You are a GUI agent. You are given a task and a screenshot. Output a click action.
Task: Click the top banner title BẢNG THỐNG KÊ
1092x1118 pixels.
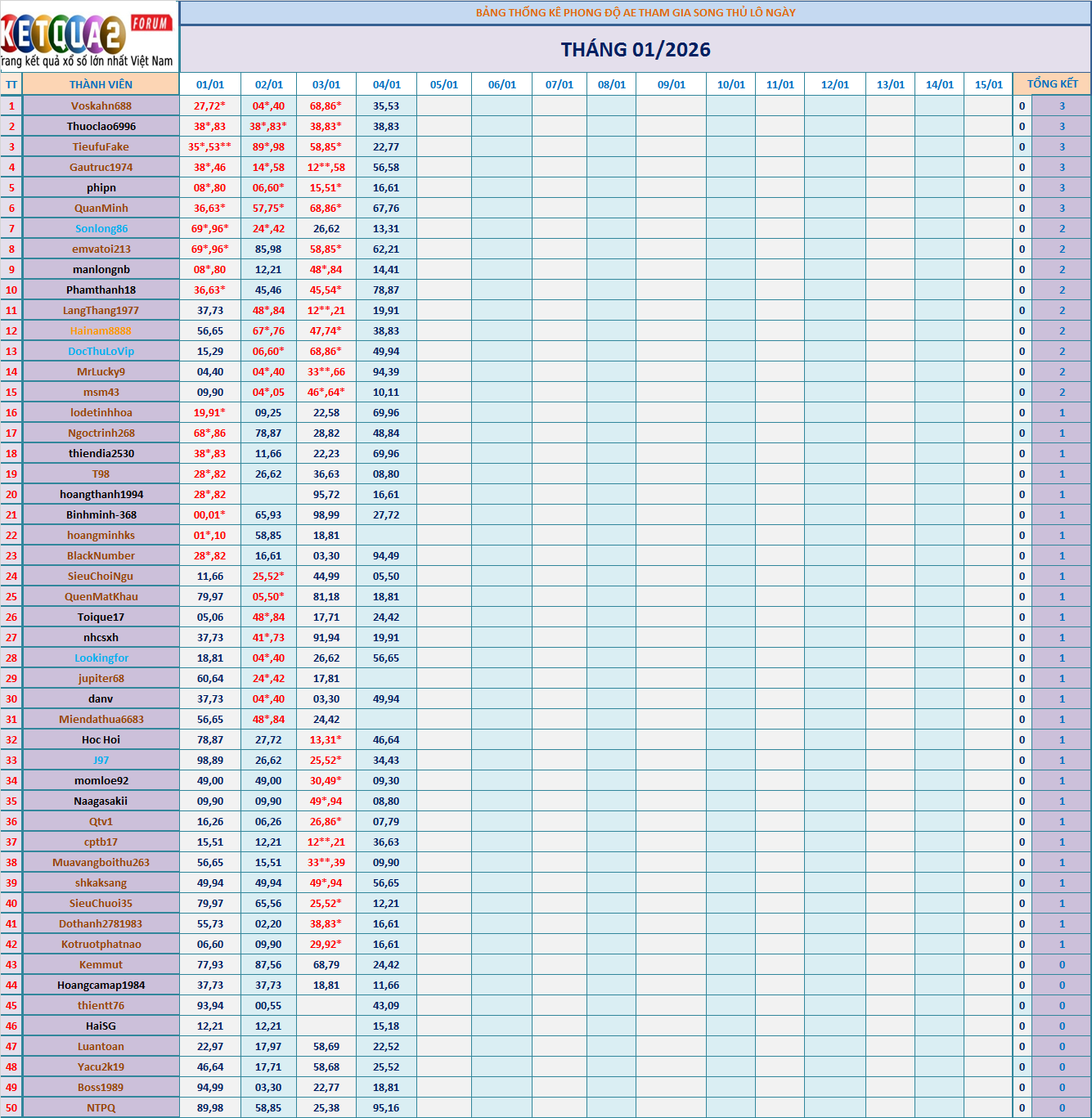(x=635, y=12)
